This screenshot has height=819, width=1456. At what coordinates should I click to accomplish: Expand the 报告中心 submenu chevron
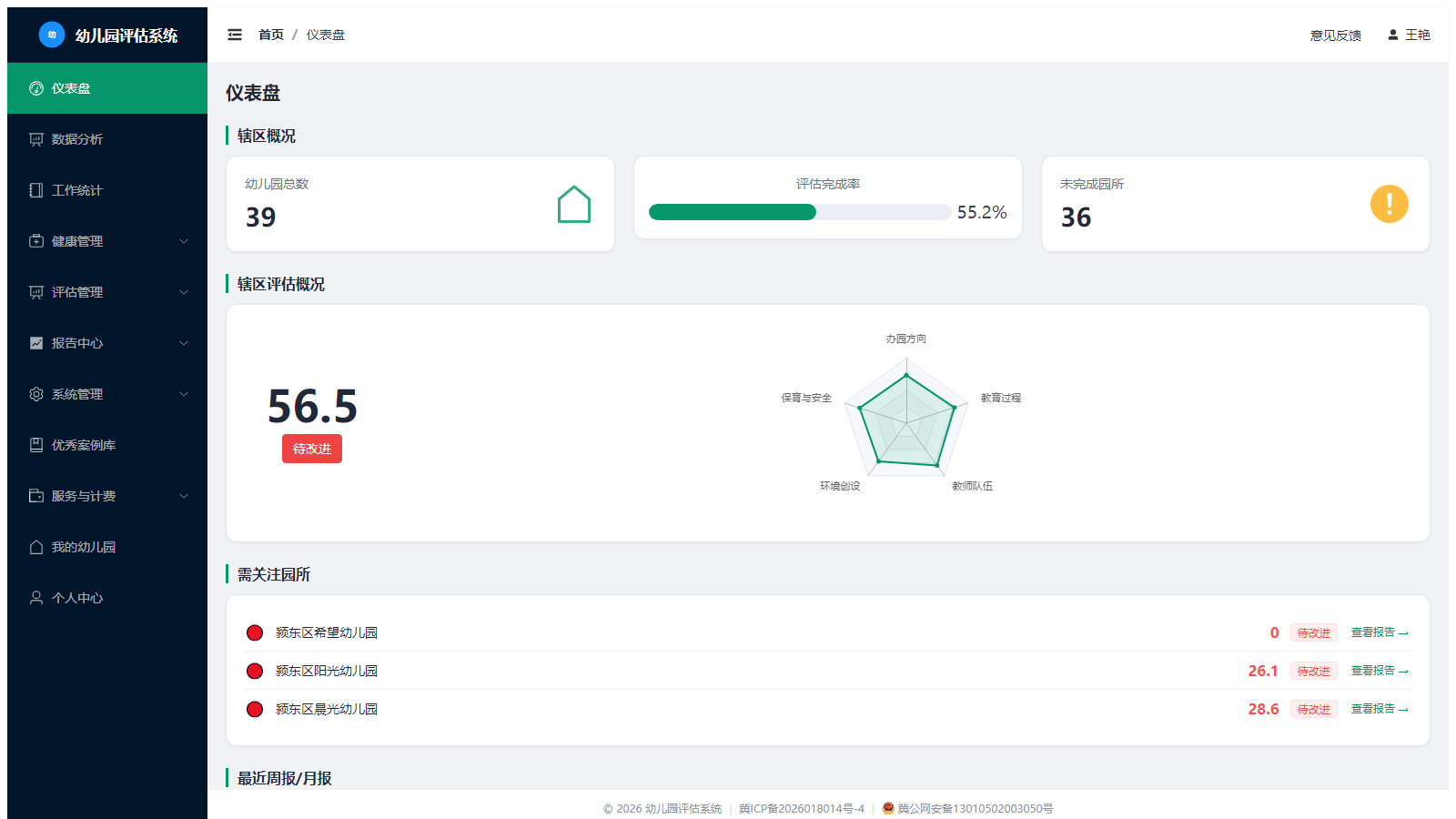coord(184,343)
